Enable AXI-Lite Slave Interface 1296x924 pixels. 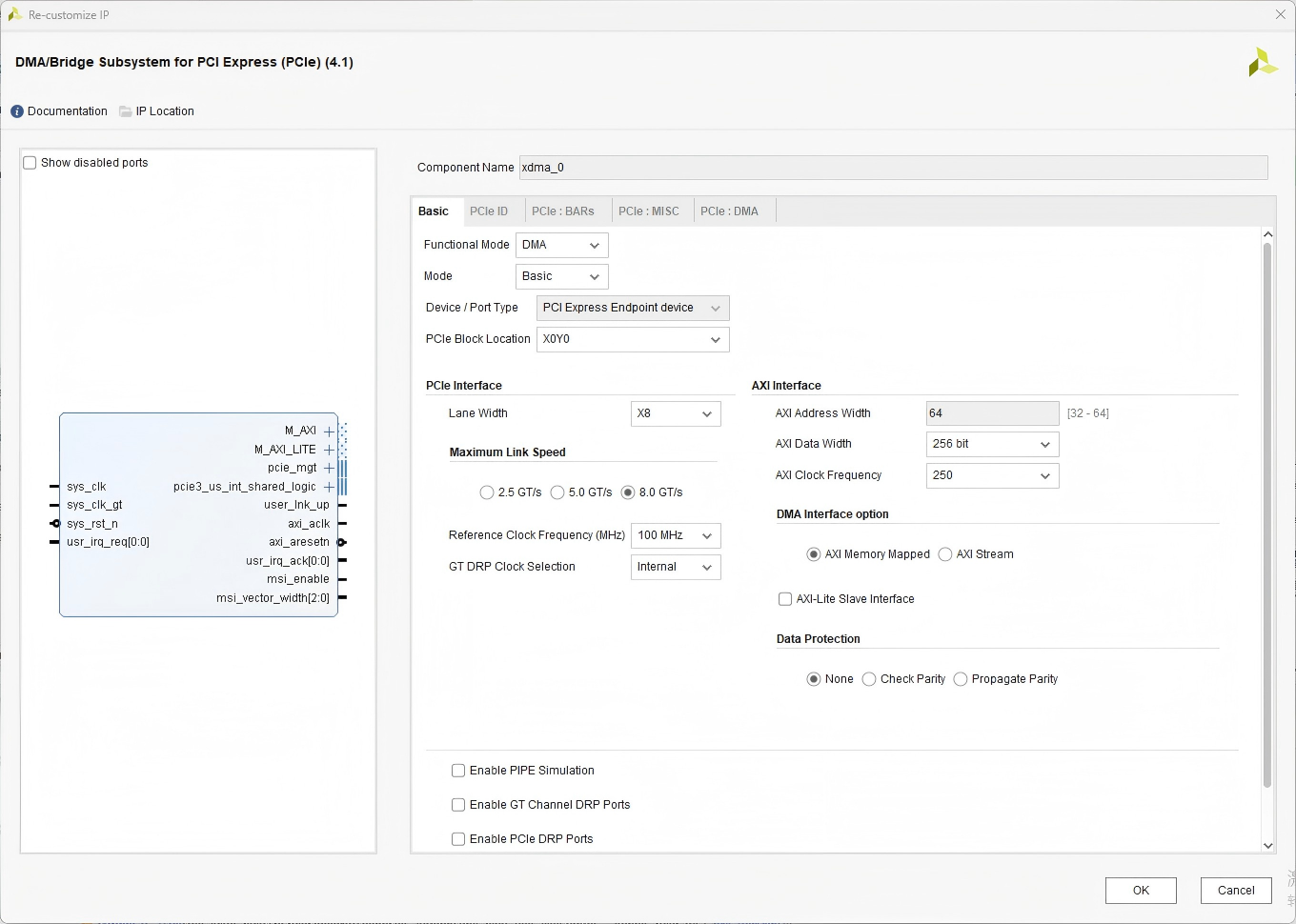[x=785, y=599]
